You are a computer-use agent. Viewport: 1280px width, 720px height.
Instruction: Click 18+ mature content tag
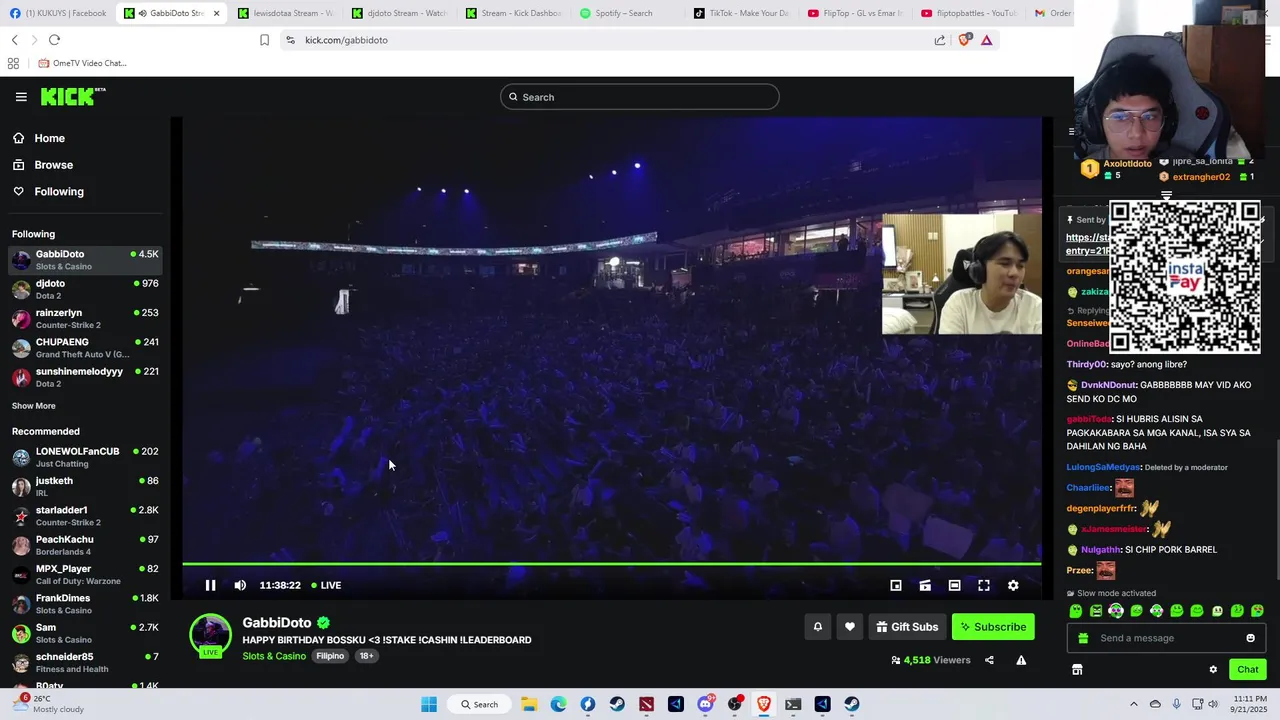coord(366,656)
